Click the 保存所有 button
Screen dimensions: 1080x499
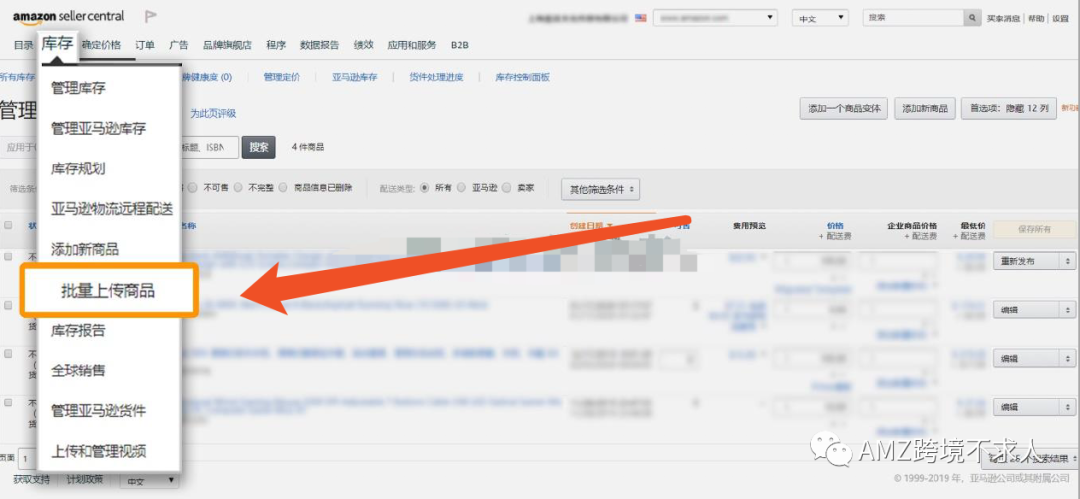[x=1035, y=229]
